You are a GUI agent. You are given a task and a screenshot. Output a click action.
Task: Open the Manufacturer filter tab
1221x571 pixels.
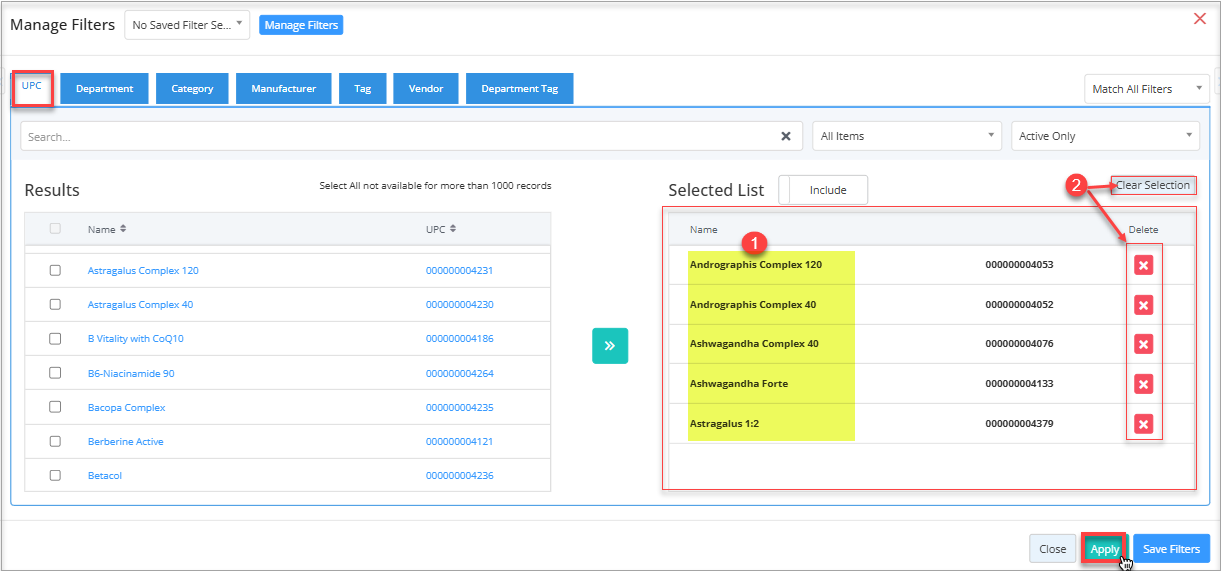283,89
